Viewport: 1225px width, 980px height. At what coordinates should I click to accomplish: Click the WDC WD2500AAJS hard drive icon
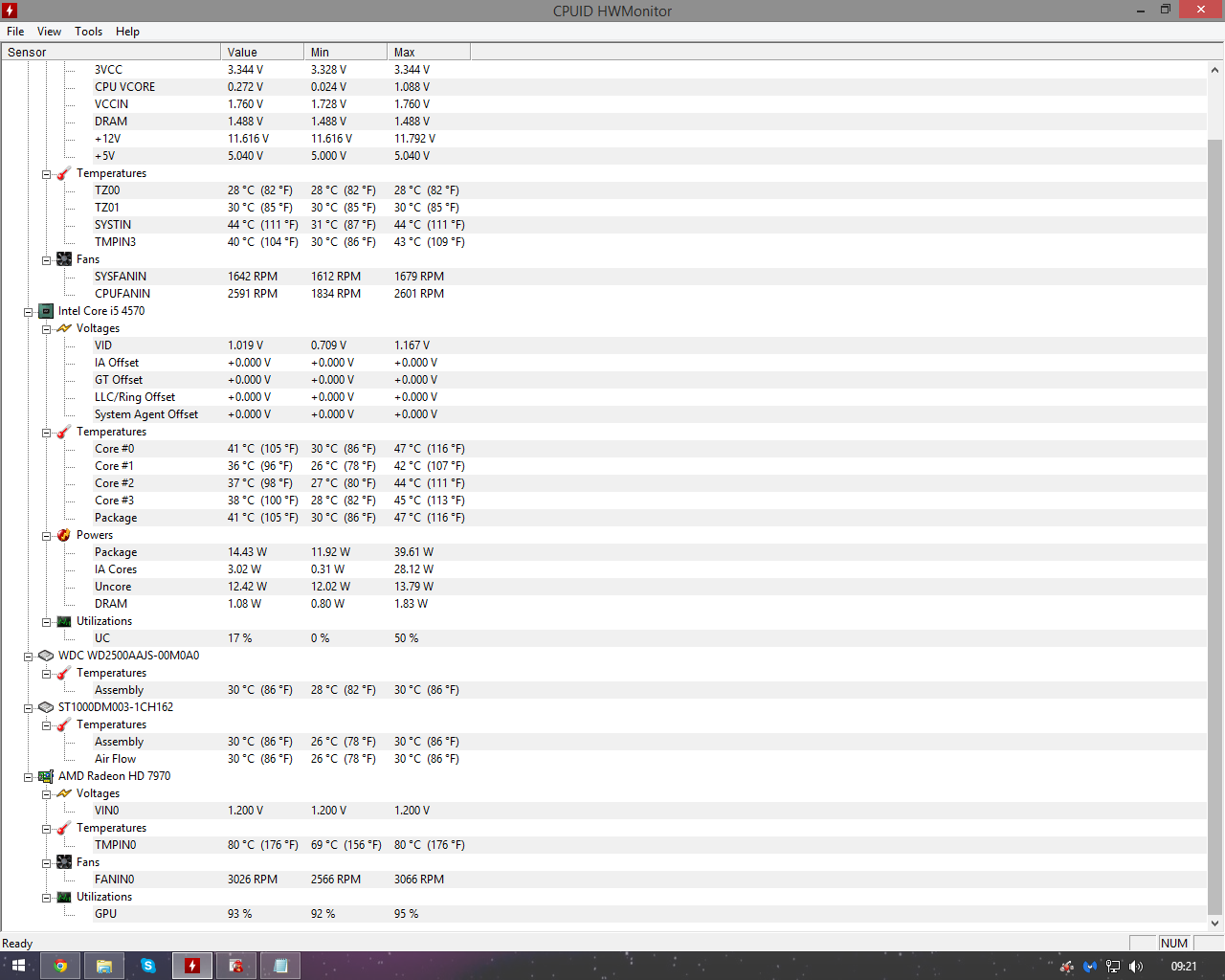pyautogui.click(x=46, y=656)
